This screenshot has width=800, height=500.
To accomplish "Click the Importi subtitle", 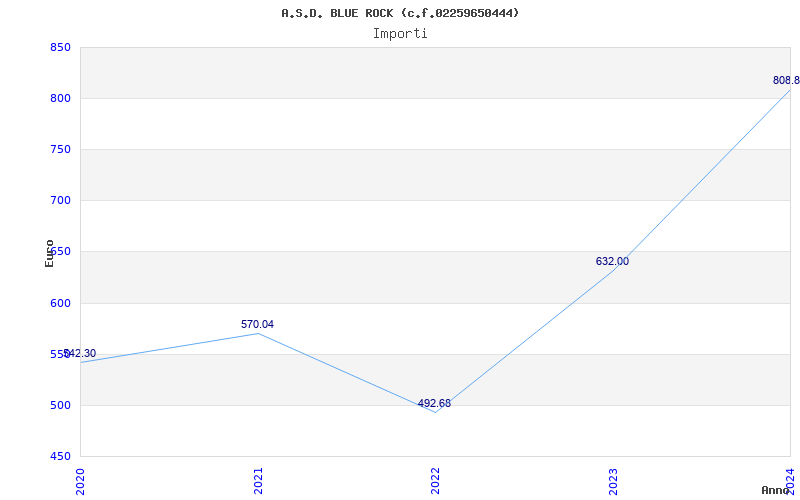I will click(400, 33).
